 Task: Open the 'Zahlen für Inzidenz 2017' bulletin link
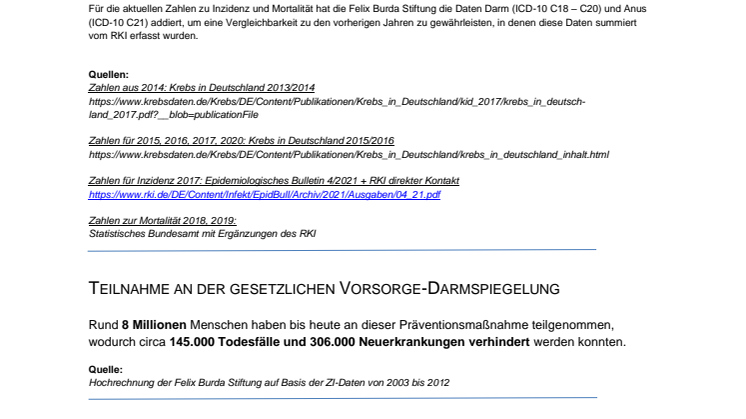coord(274,181)
